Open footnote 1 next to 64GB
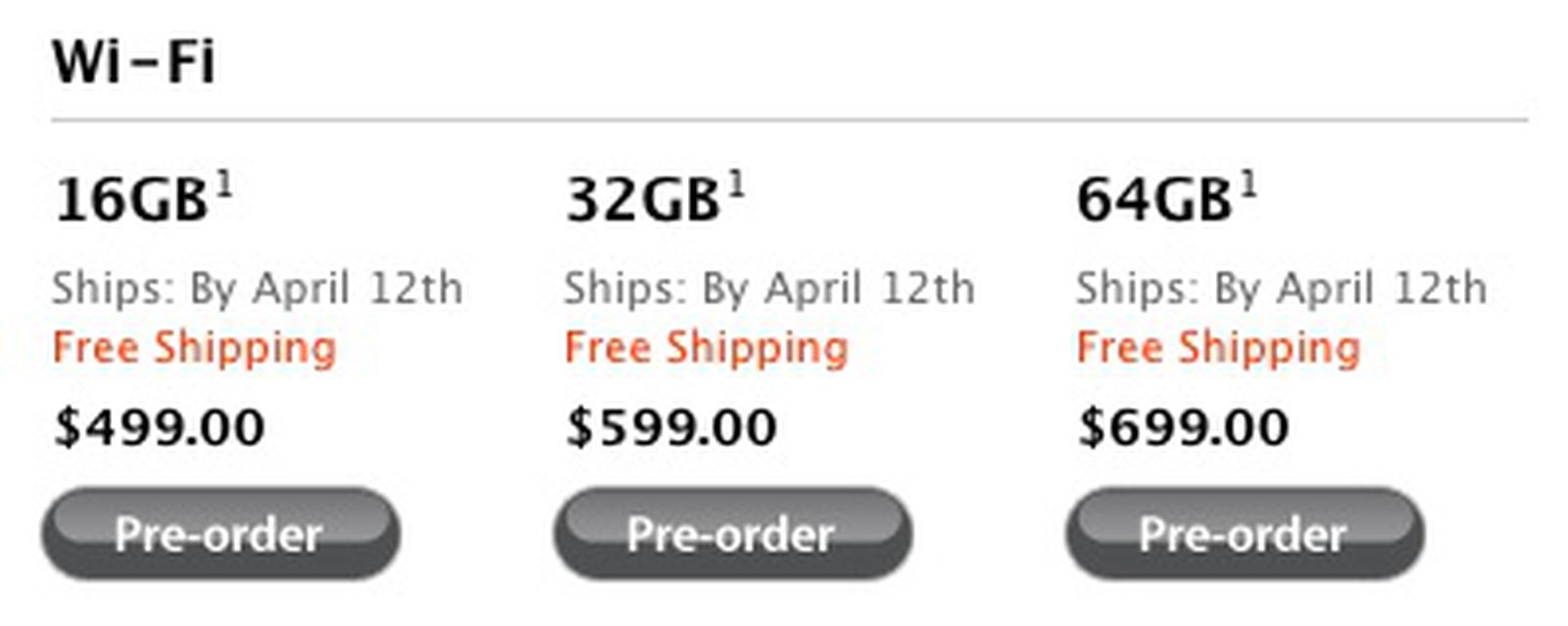Image resolution: width=1568 pixels, height=626 pixels. tap(1248, 184)
